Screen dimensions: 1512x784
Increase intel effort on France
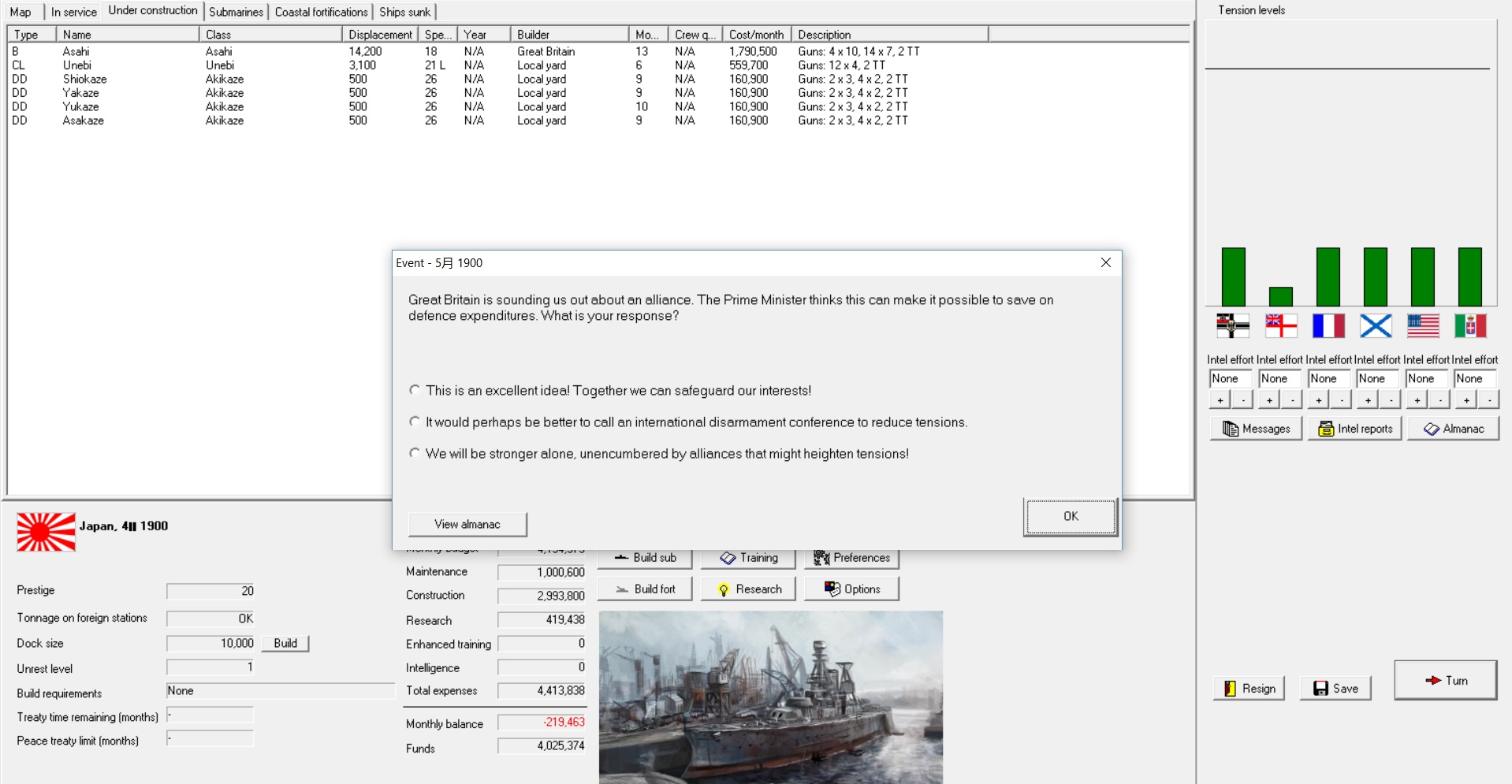pos(1319,400)
